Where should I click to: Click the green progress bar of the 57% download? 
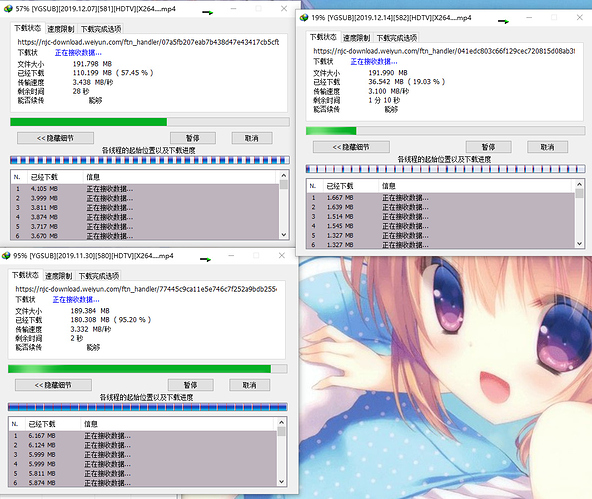point(150,122)
